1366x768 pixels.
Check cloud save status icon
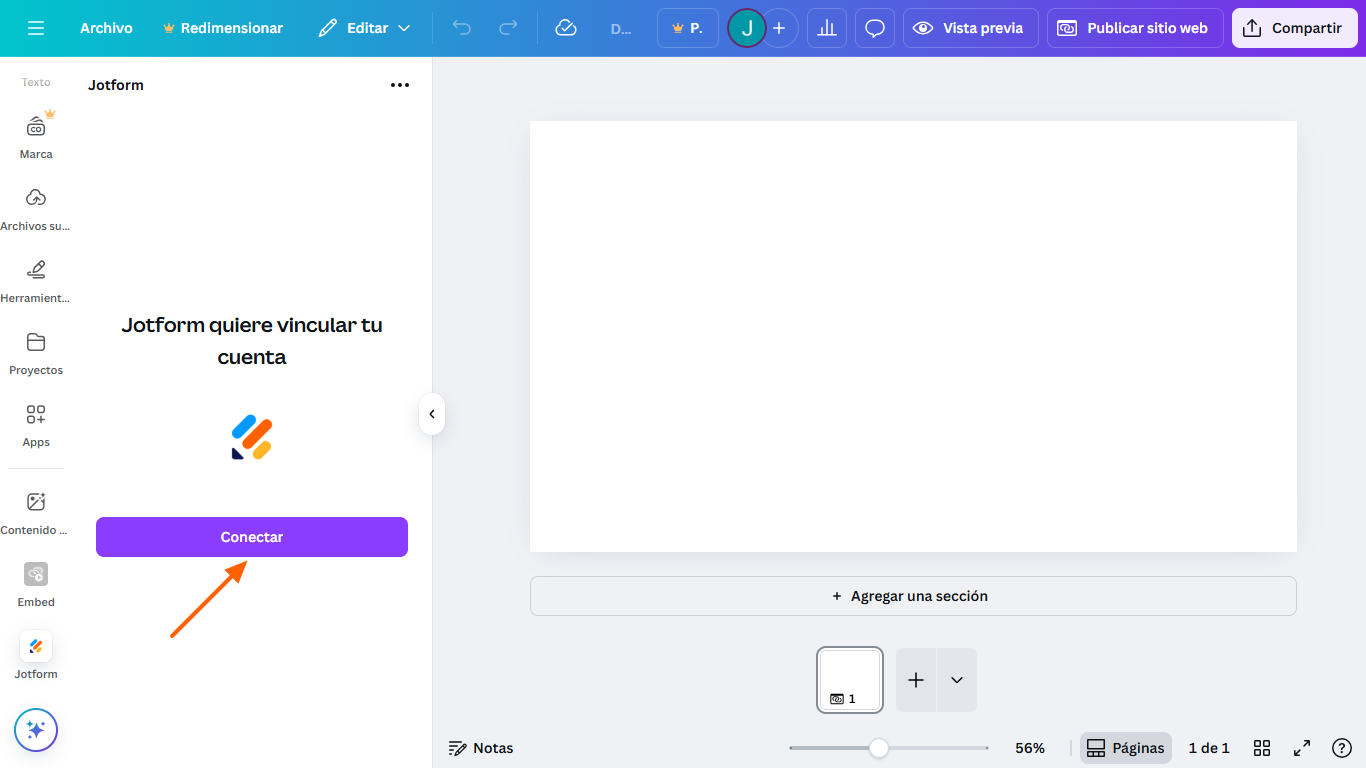click(566, 28)
